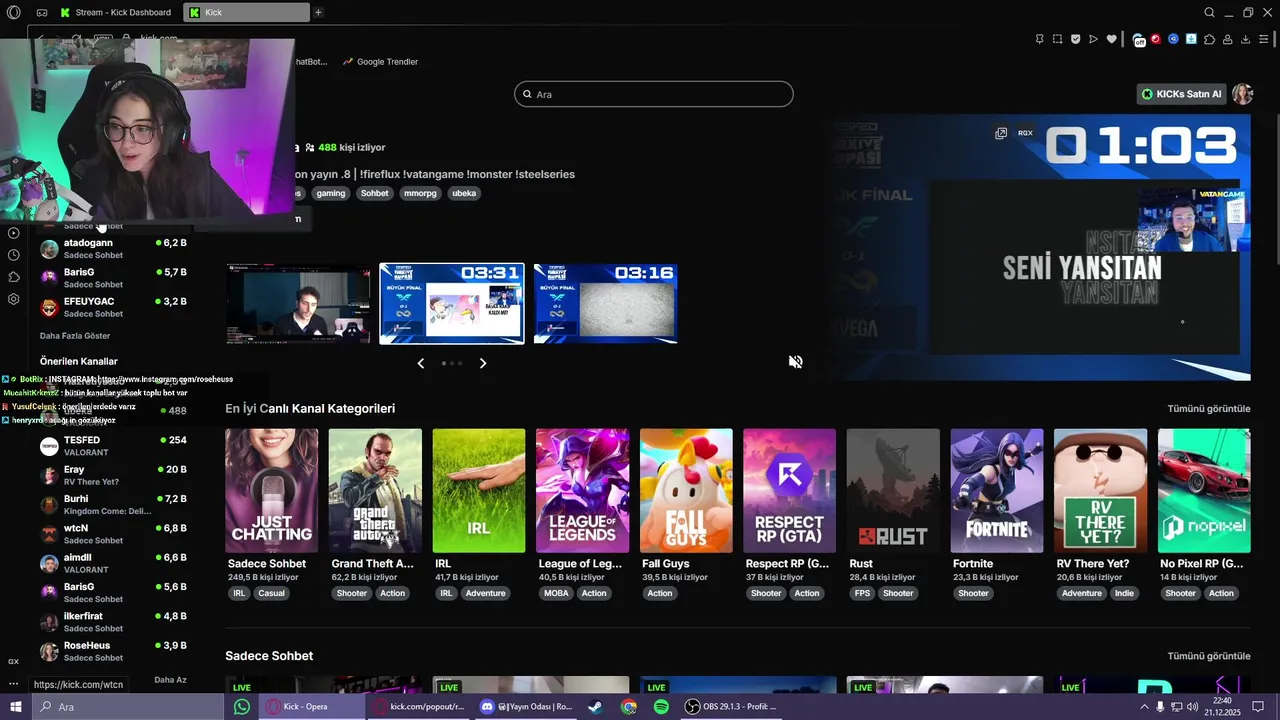Image resolution: width=1280 pixels, height=720 pixels.
Task: Open EFEUYGAC channel in sidebar
Action: (x=113, y=307)
